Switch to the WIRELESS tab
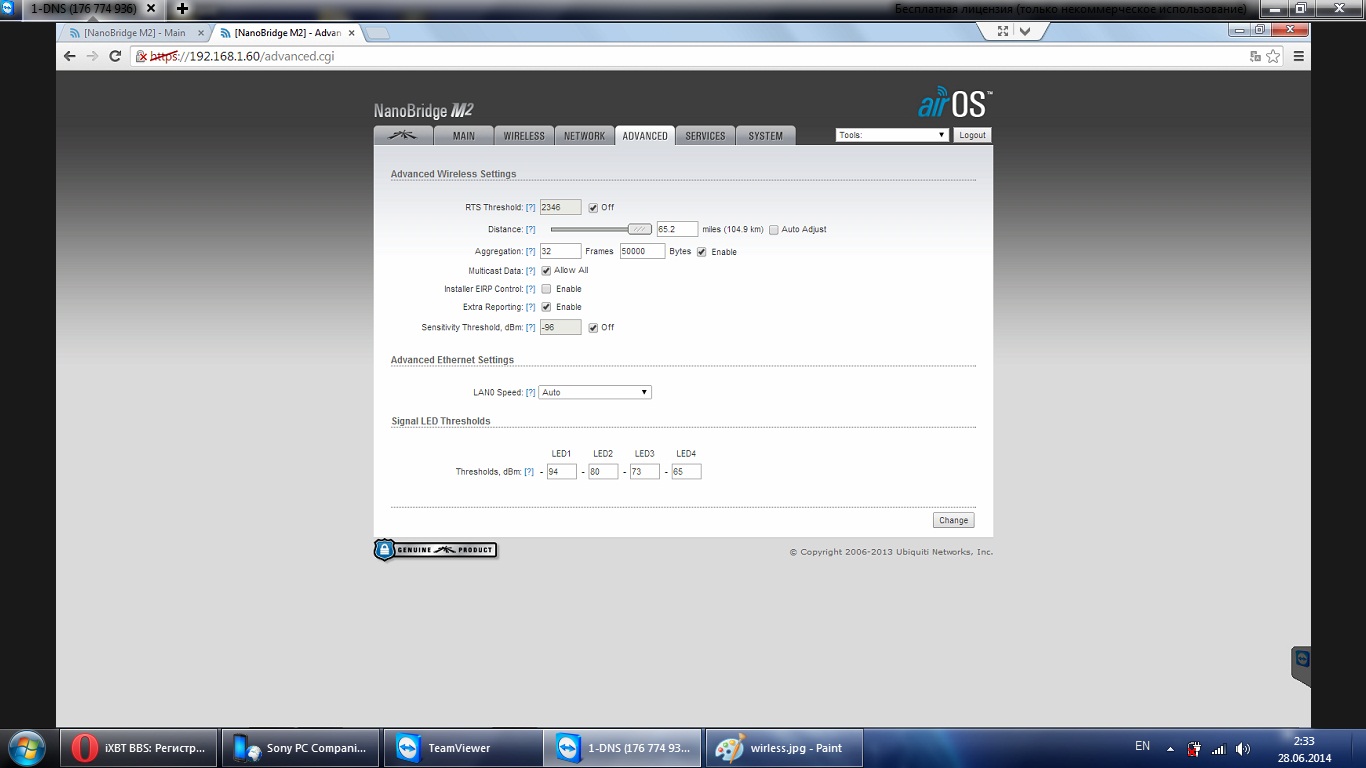This screenshot has height=768, width=1366. pyautogui.click(x=524, y=136)
